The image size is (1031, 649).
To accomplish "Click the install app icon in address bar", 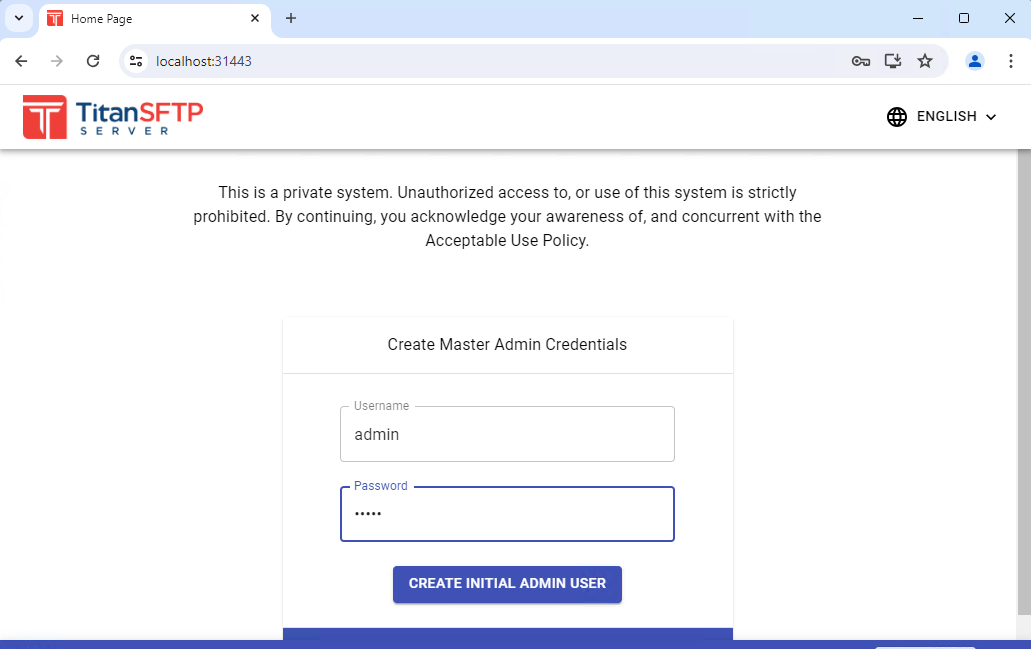I will [x=893, y=61].
